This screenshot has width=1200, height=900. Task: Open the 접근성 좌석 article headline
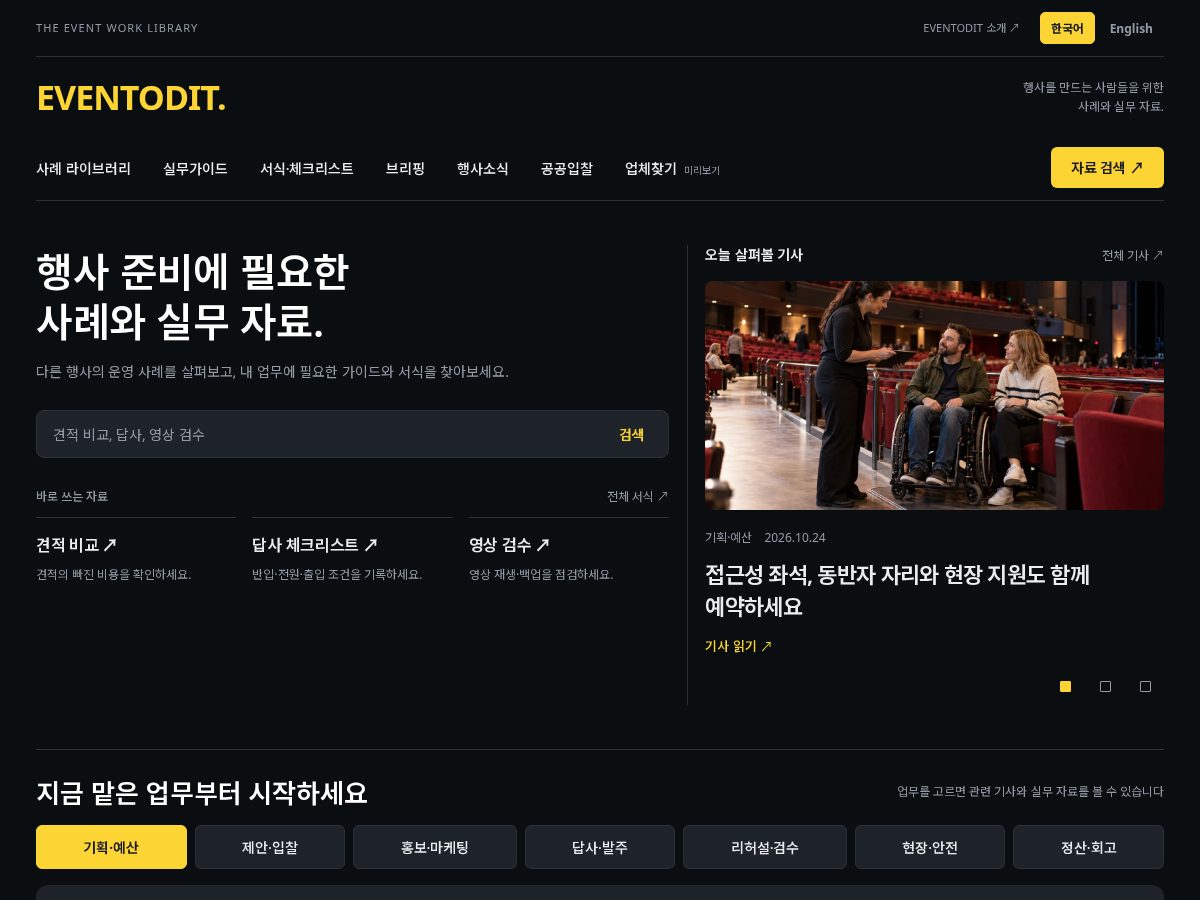[x=897, y=590]
